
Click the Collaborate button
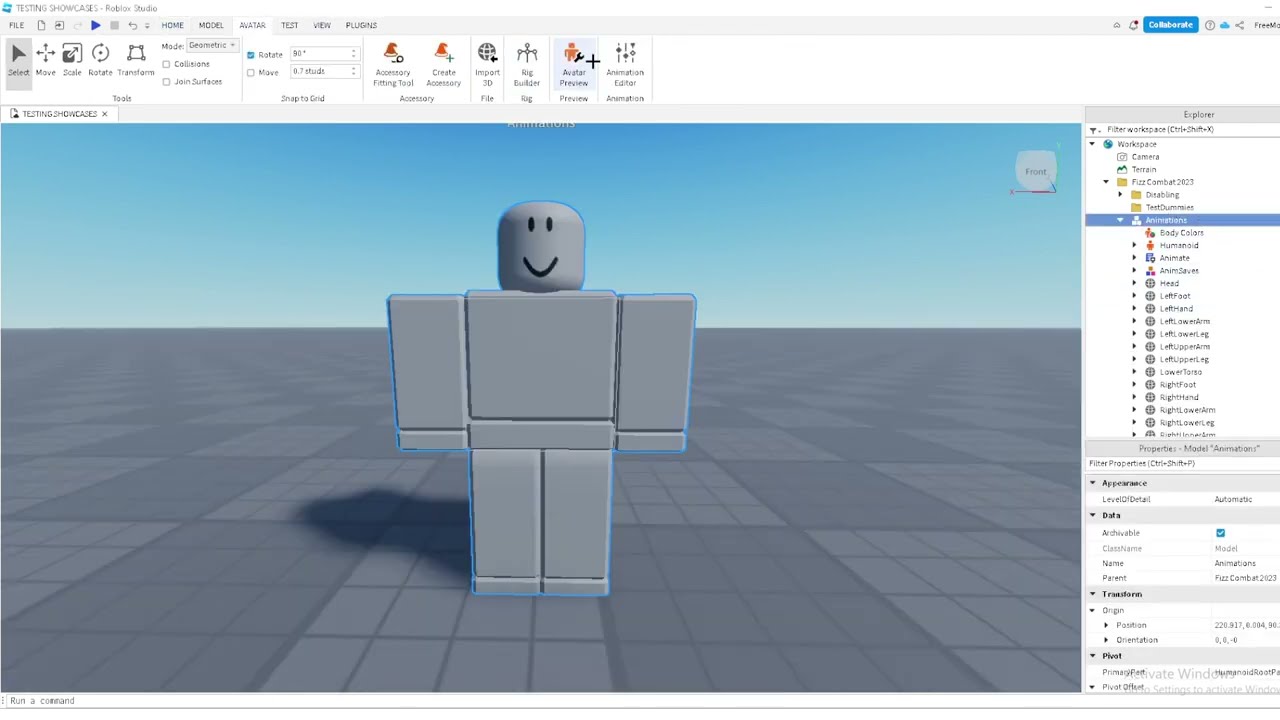point(1171,25)
